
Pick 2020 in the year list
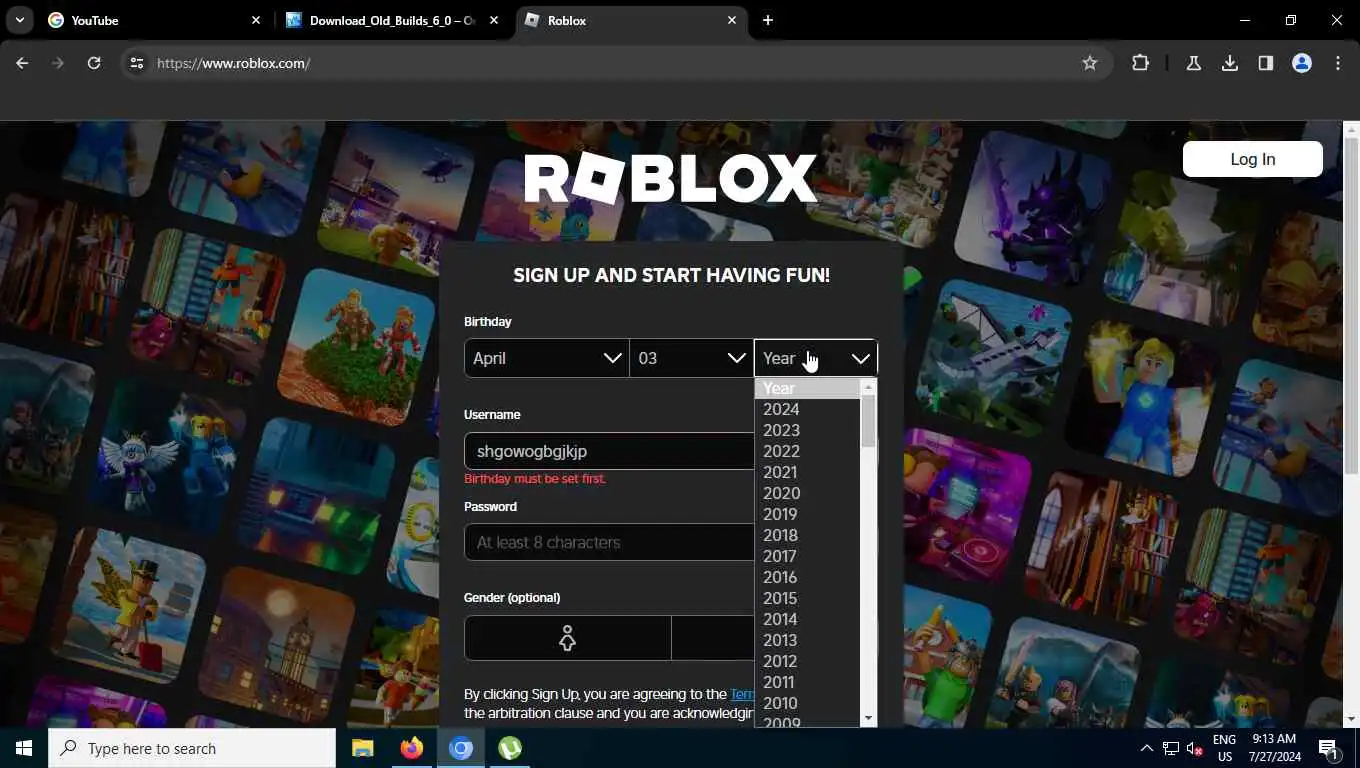point(807,493)
